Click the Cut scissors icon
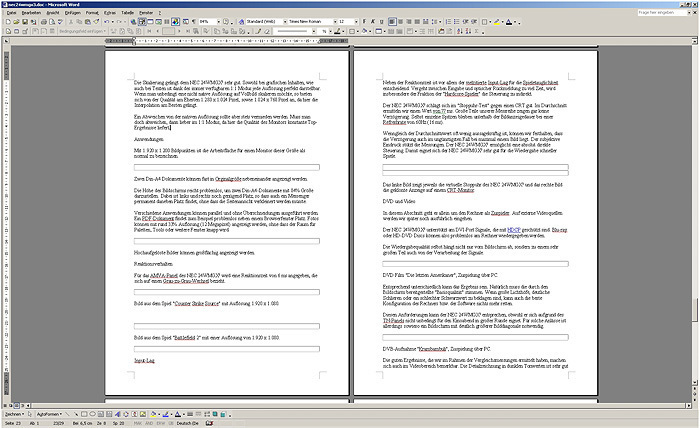700x428 pixels. tap(71, 21)
